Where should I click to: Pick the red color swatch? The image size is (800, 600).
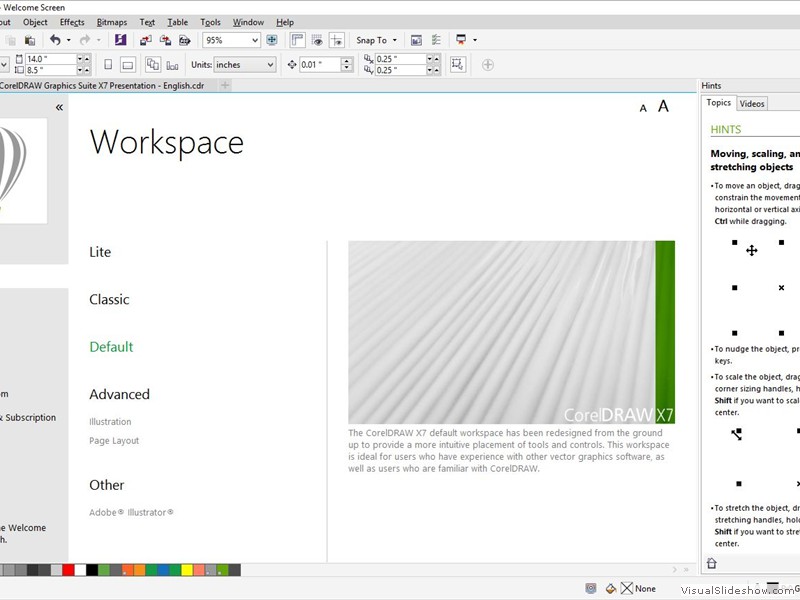point(68,570)
